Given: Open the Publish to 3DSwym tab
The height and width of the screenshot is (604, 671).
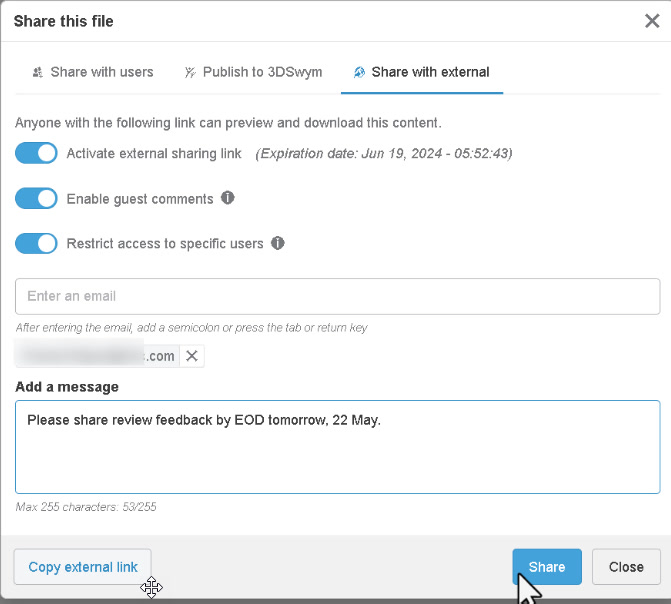Looking at the screenshot, I should tap(247, 72).
